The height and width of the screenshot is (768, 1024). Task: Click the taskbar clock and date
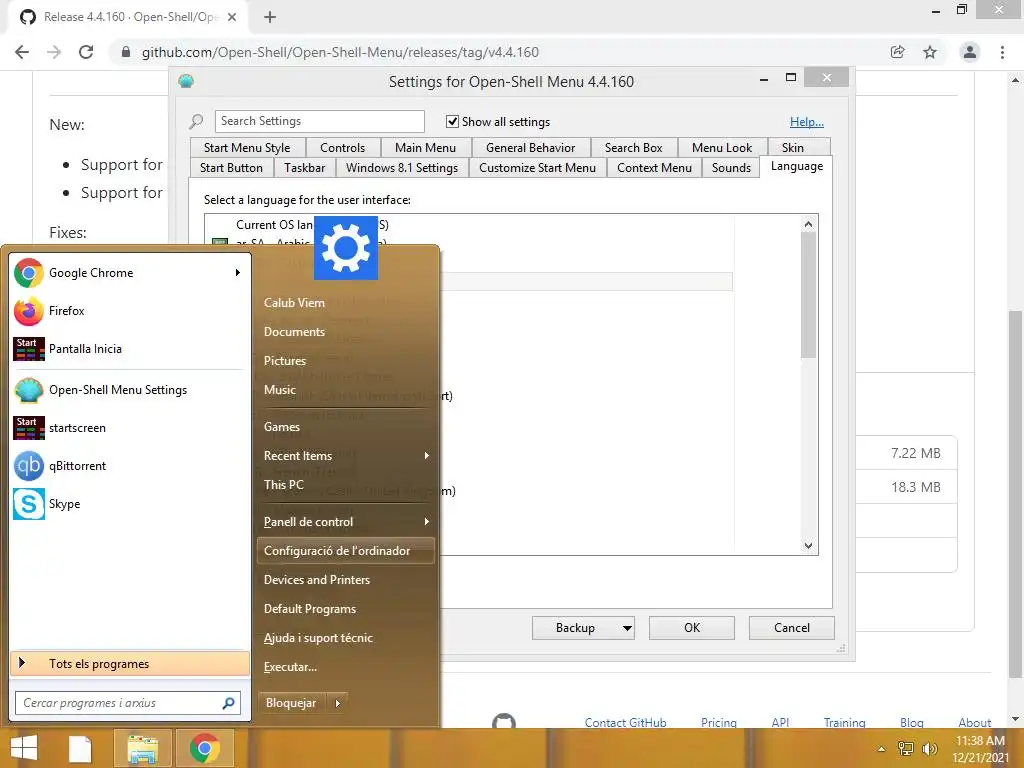980,749
